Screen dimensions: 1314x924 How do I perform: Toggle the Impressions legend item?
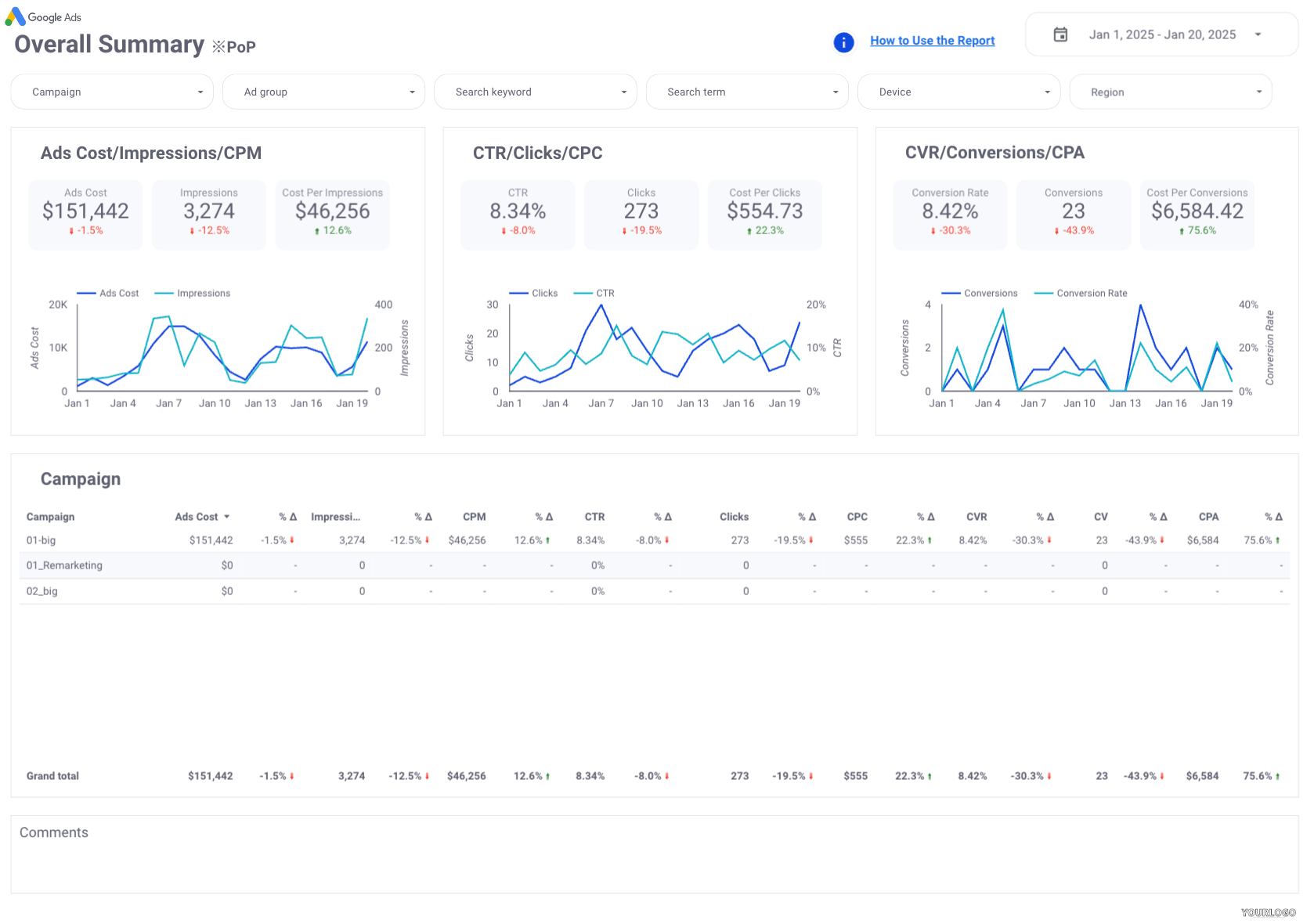(x=193, y=294)
